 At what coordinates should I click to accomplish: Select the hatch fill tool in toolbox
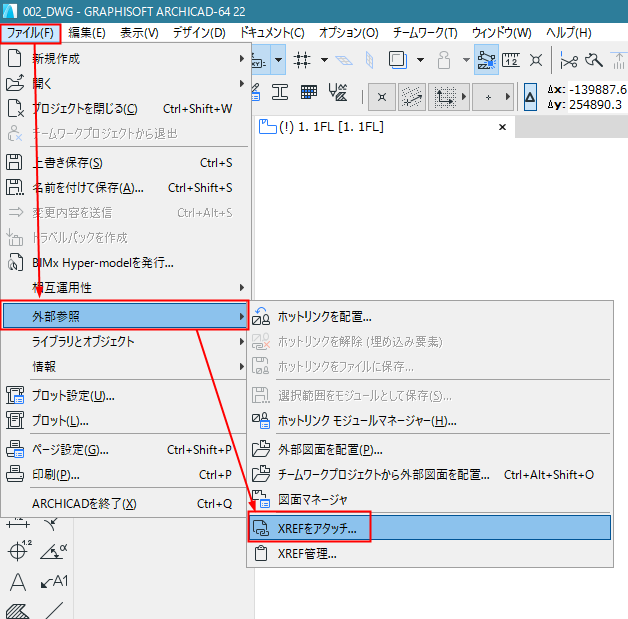coord(18,611)
